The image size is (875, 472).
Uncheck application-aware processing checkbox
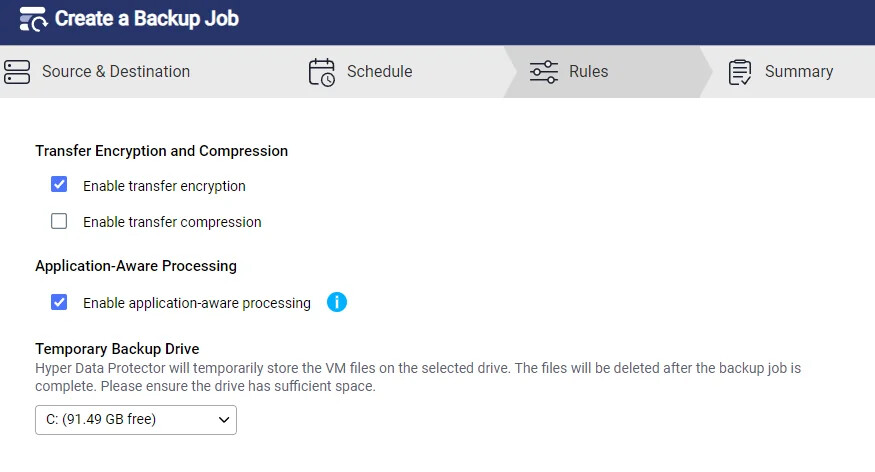coord(59,302)
